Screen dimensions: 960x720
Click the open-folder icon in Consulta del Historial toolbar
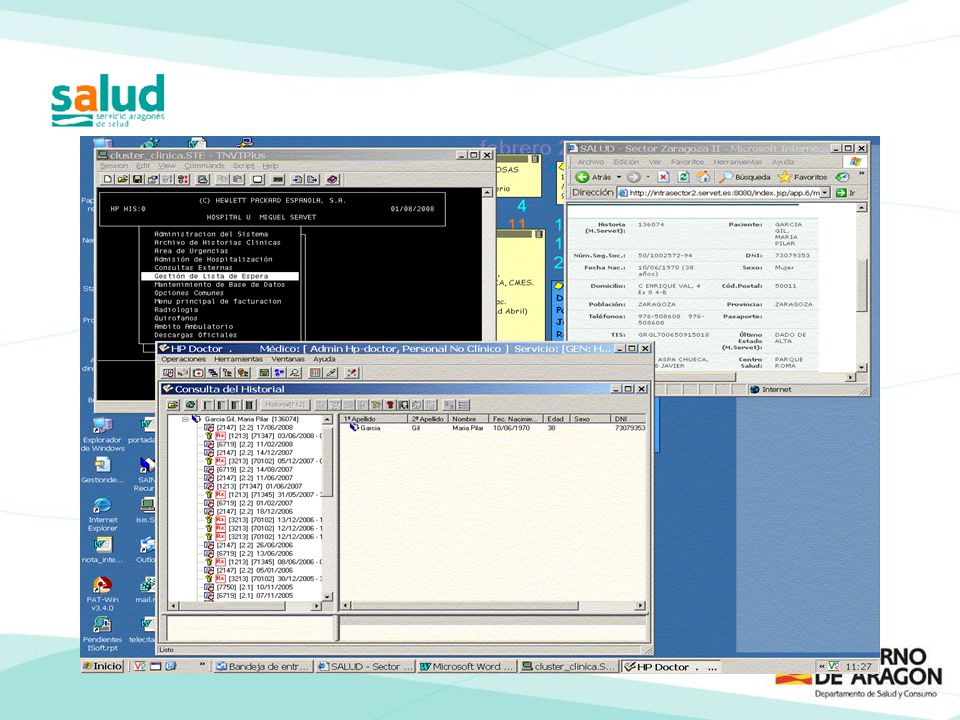click(173, 405)
